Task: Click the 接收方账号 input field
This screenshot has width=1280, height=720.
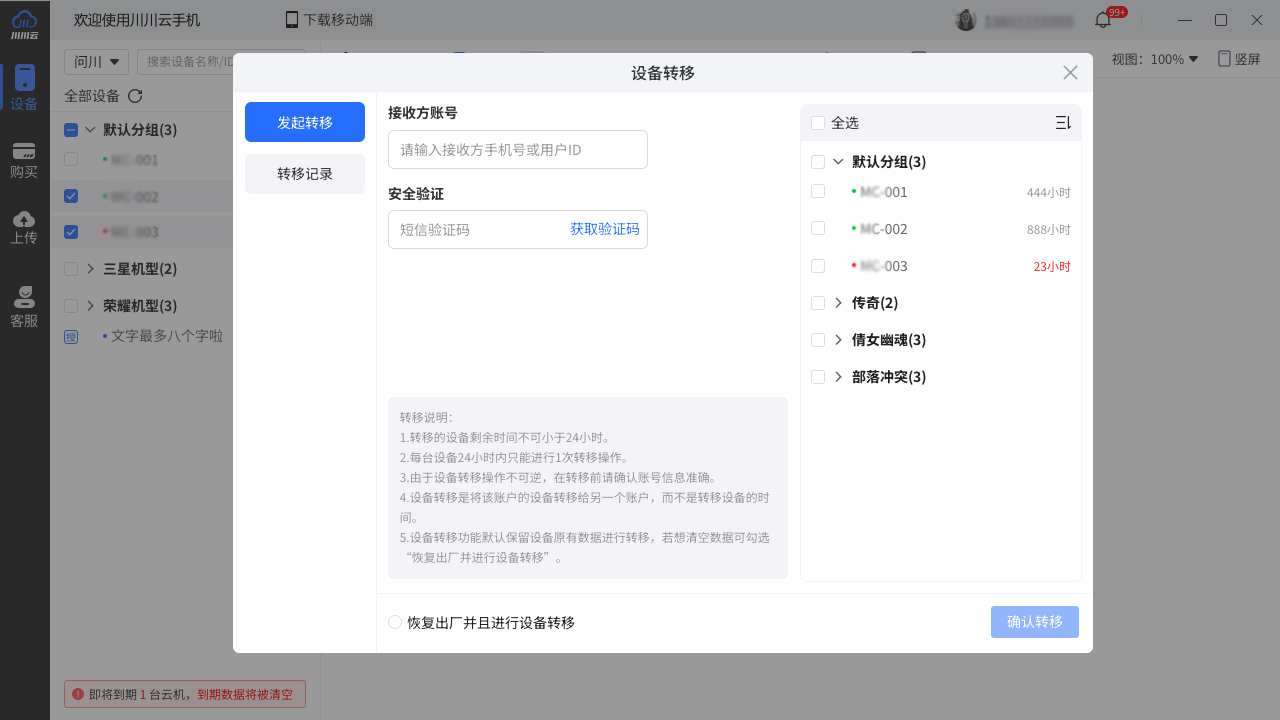Action: point(517,150)
